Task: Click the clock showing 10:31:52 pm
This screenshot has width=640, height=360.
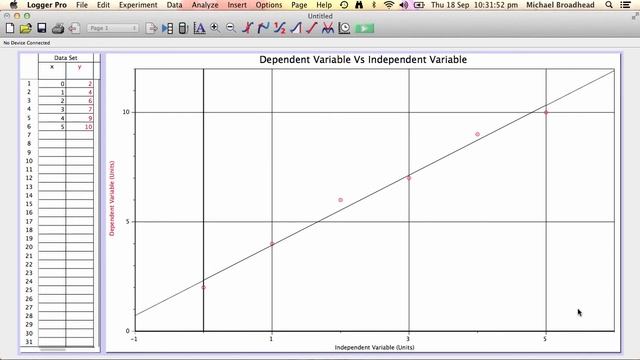Action: tap(495, 5)
